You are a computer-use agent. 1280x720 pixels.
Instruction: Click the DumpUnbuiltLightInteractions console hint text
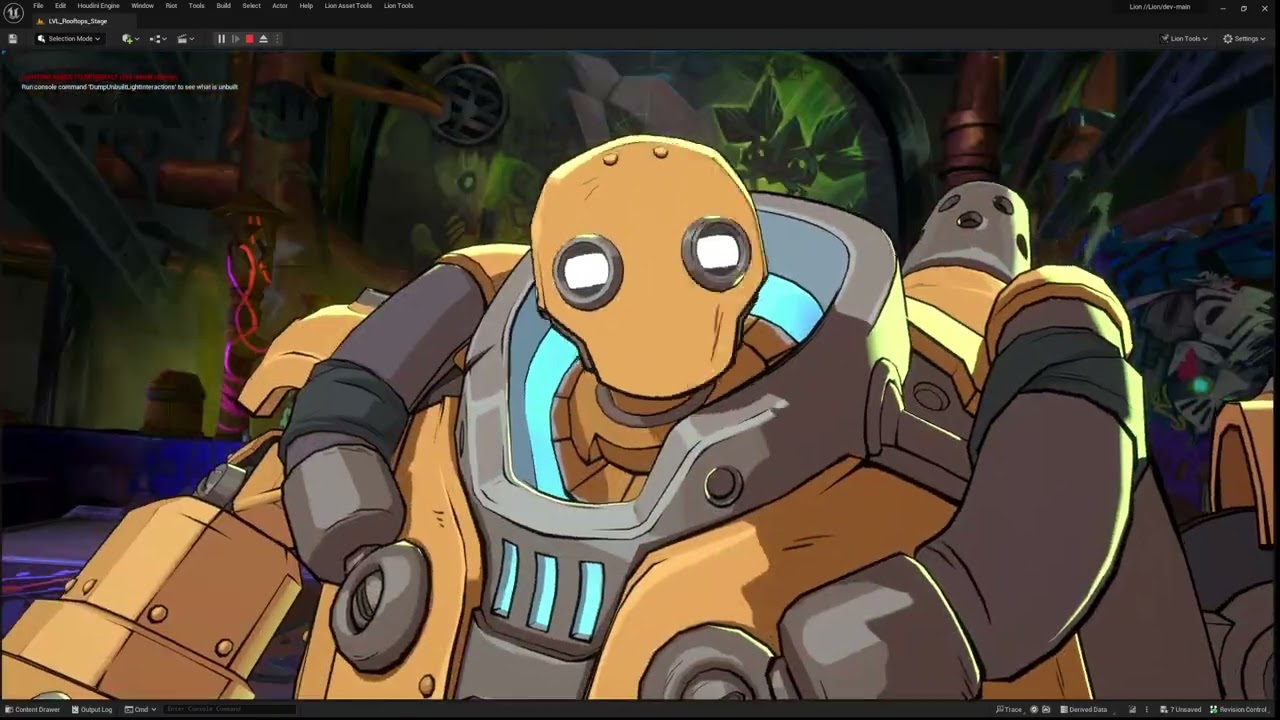(x=129, y=87)
